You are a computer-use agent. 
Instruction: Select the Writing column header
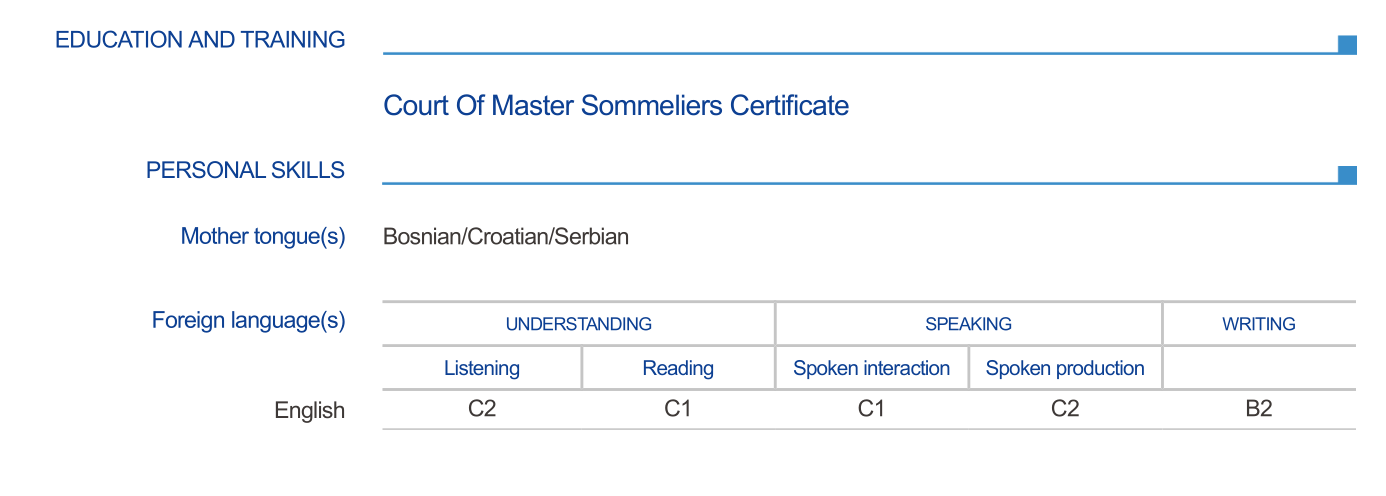pos(1258,324)
